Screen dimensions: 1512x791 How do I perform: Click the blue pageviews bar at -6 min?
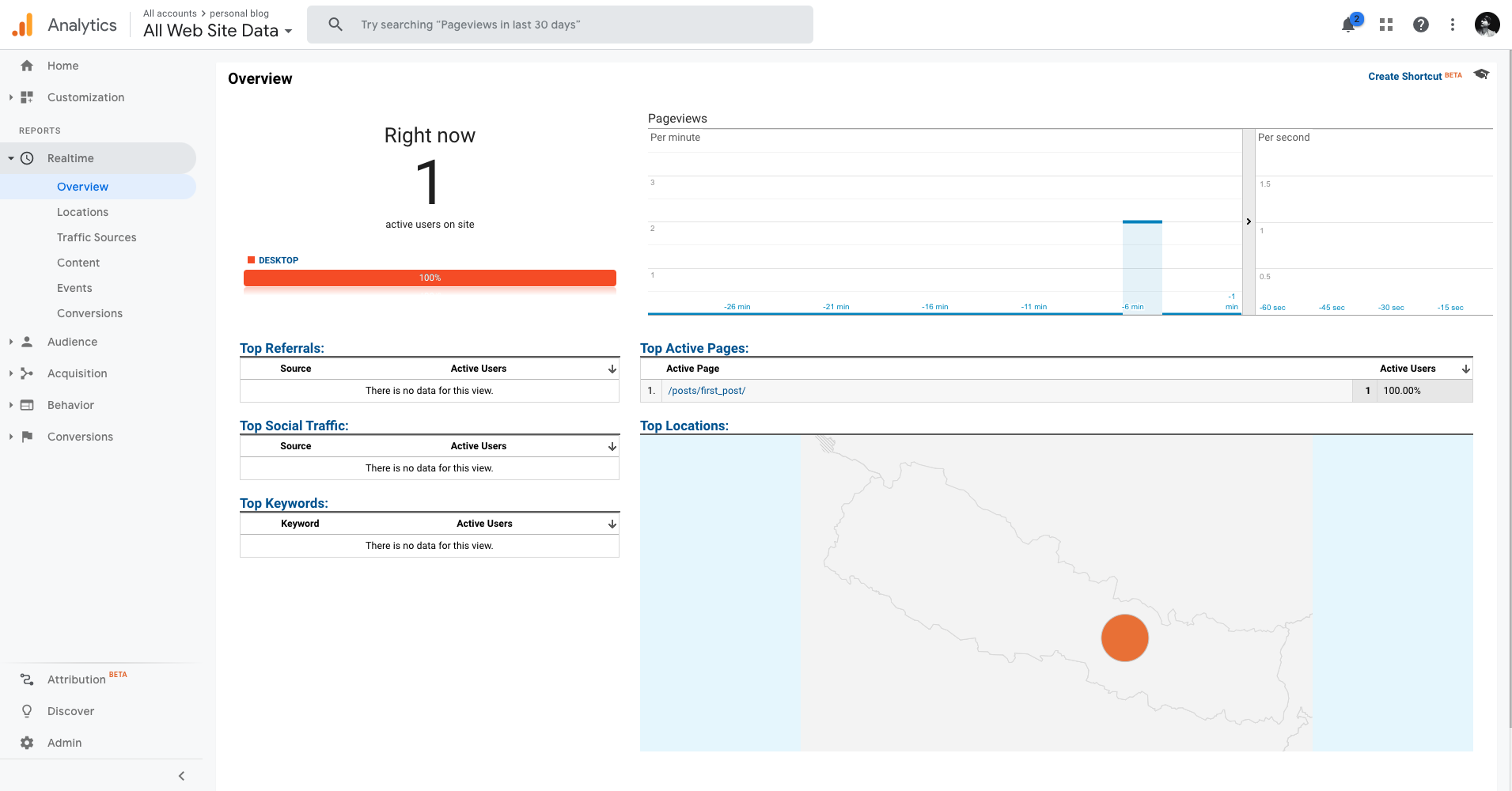pyautogui.click(x=1142, y=267)
